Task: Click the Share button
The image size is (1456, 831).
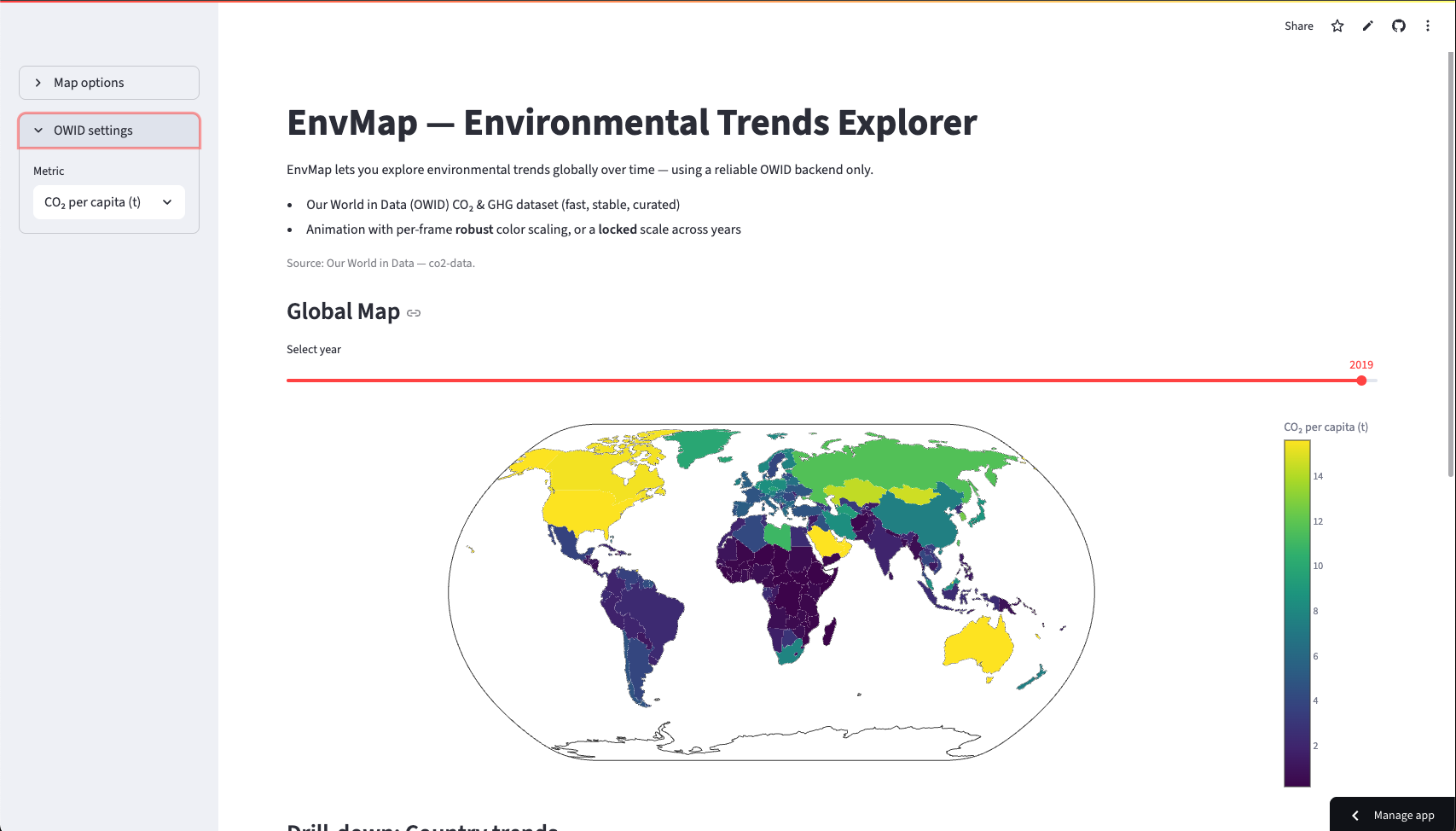Action: click(x=1298, y=26)
